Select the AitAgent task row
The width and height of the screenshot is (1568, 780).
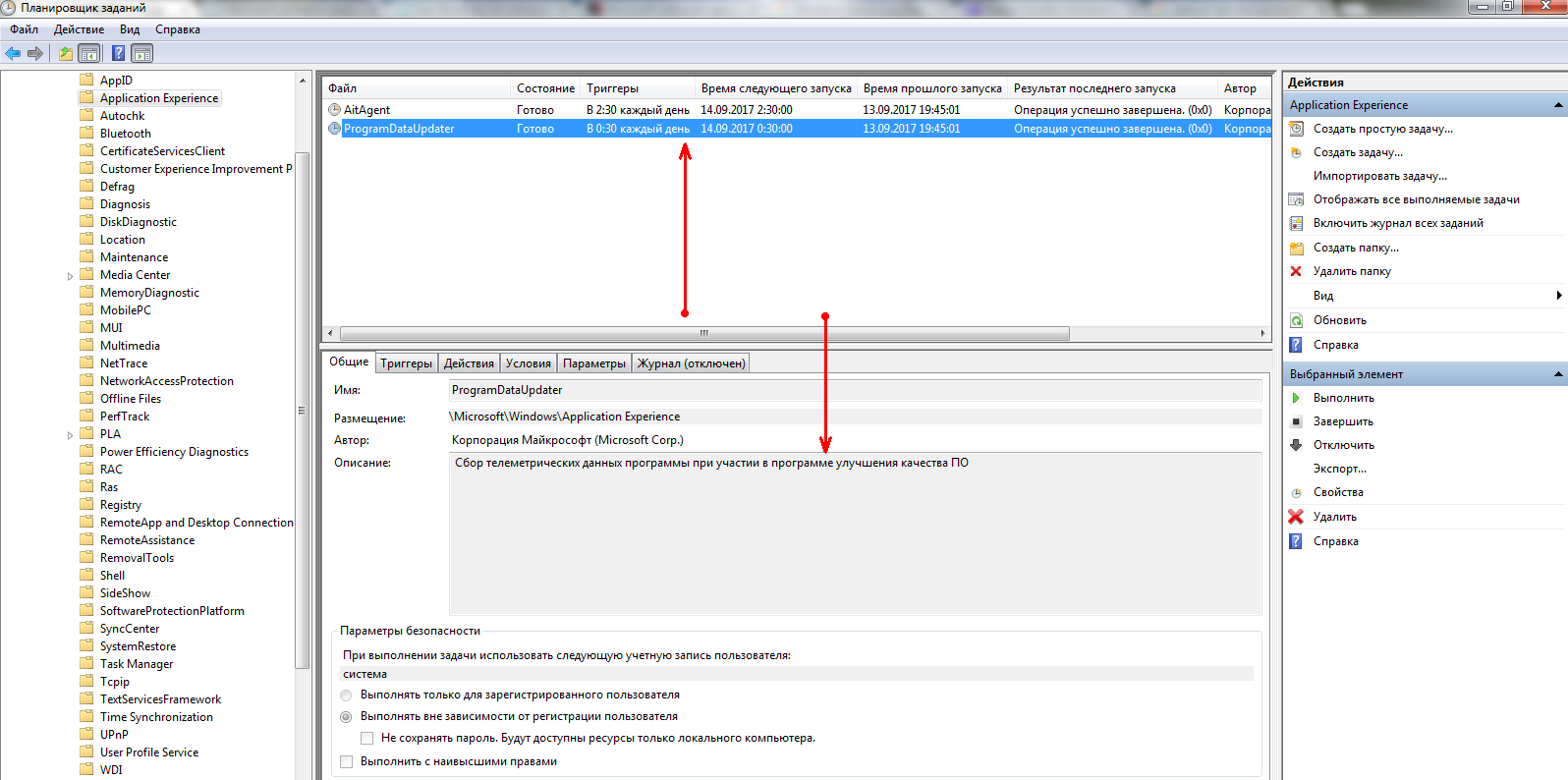[x=367, y=110]
